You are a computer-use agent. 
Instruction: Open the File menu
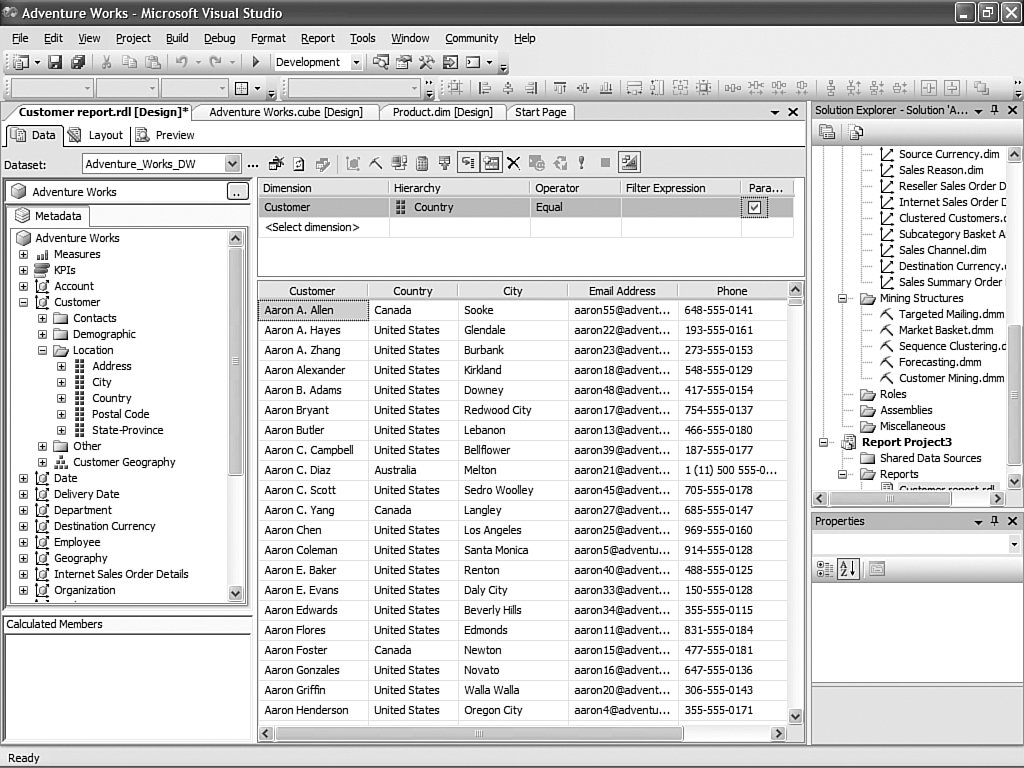[x=20, y=38]
